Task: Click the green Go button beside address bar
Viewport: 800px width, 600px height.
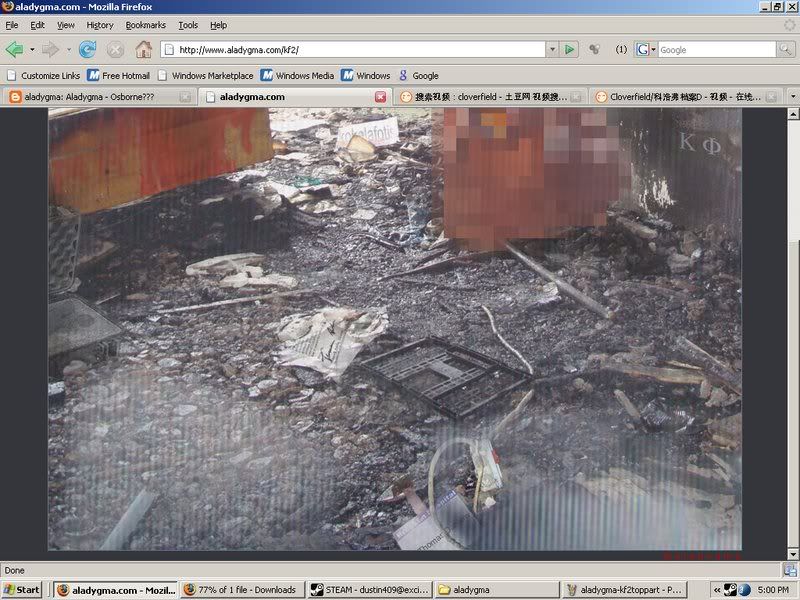Action: tap(569, 49)
